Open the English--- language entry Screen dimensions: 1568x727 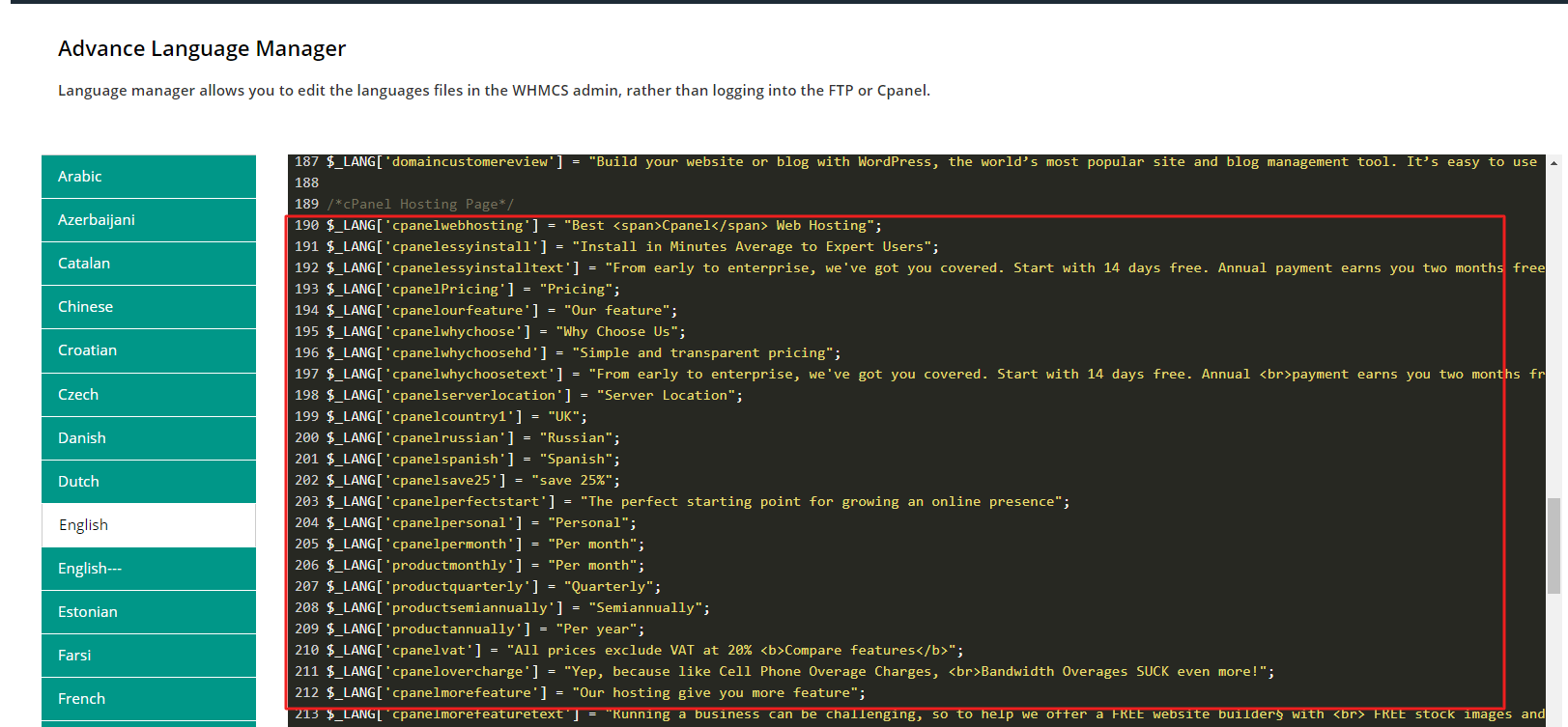(x=148, y=569)
